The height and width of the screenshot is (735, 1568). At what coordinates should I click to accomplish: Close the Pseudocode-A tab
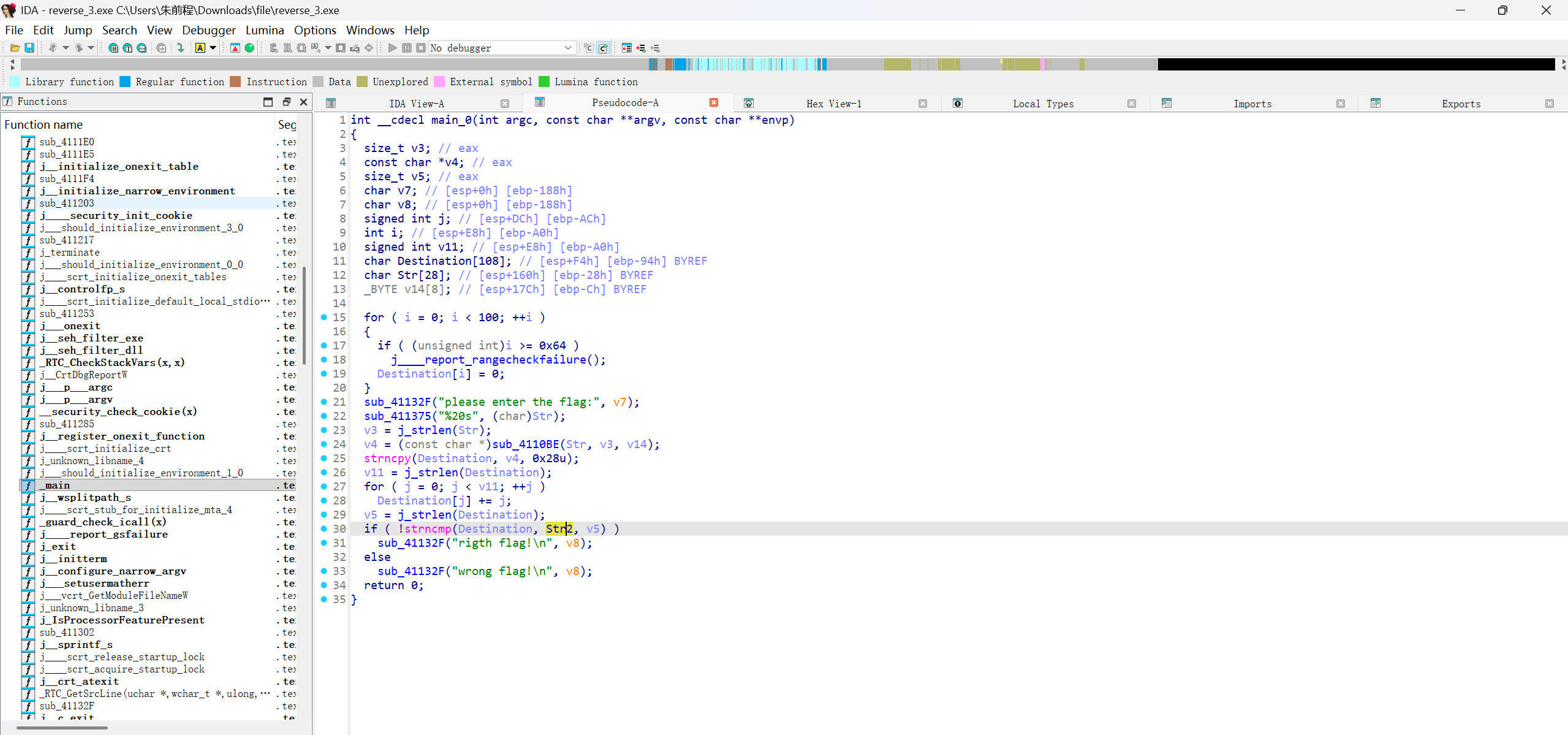tap(714, 102)
